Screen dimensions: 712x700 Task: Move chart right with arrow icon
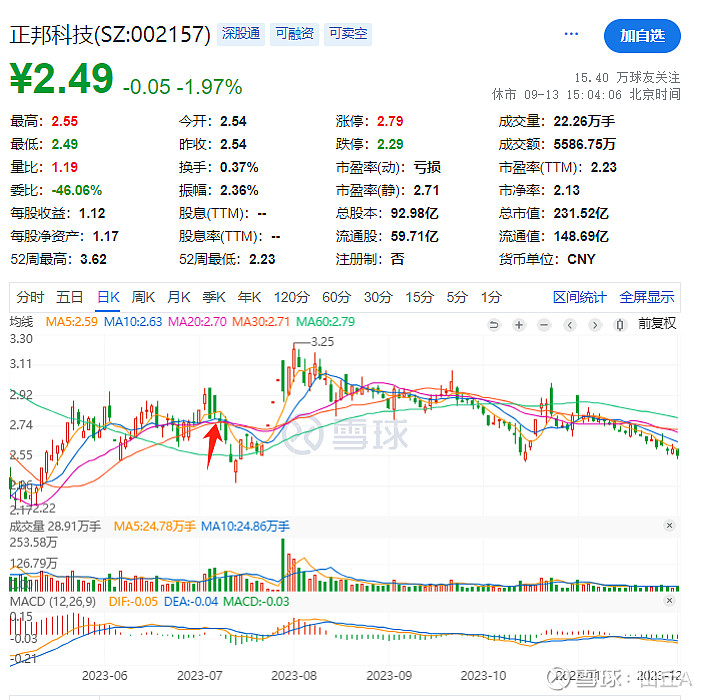coord(595,325)
